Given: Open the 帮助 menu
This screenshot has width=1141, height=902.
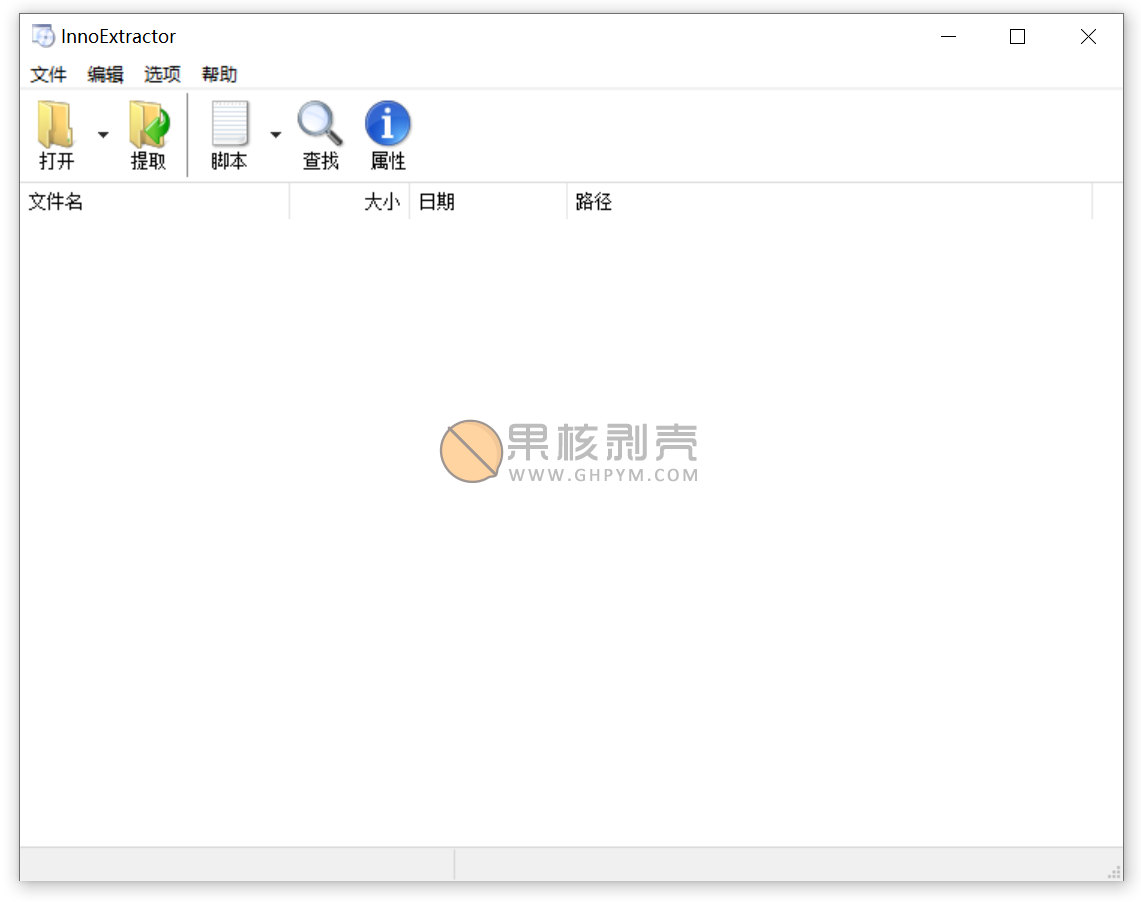Looking at the screenshot, I should click(219, 74).
